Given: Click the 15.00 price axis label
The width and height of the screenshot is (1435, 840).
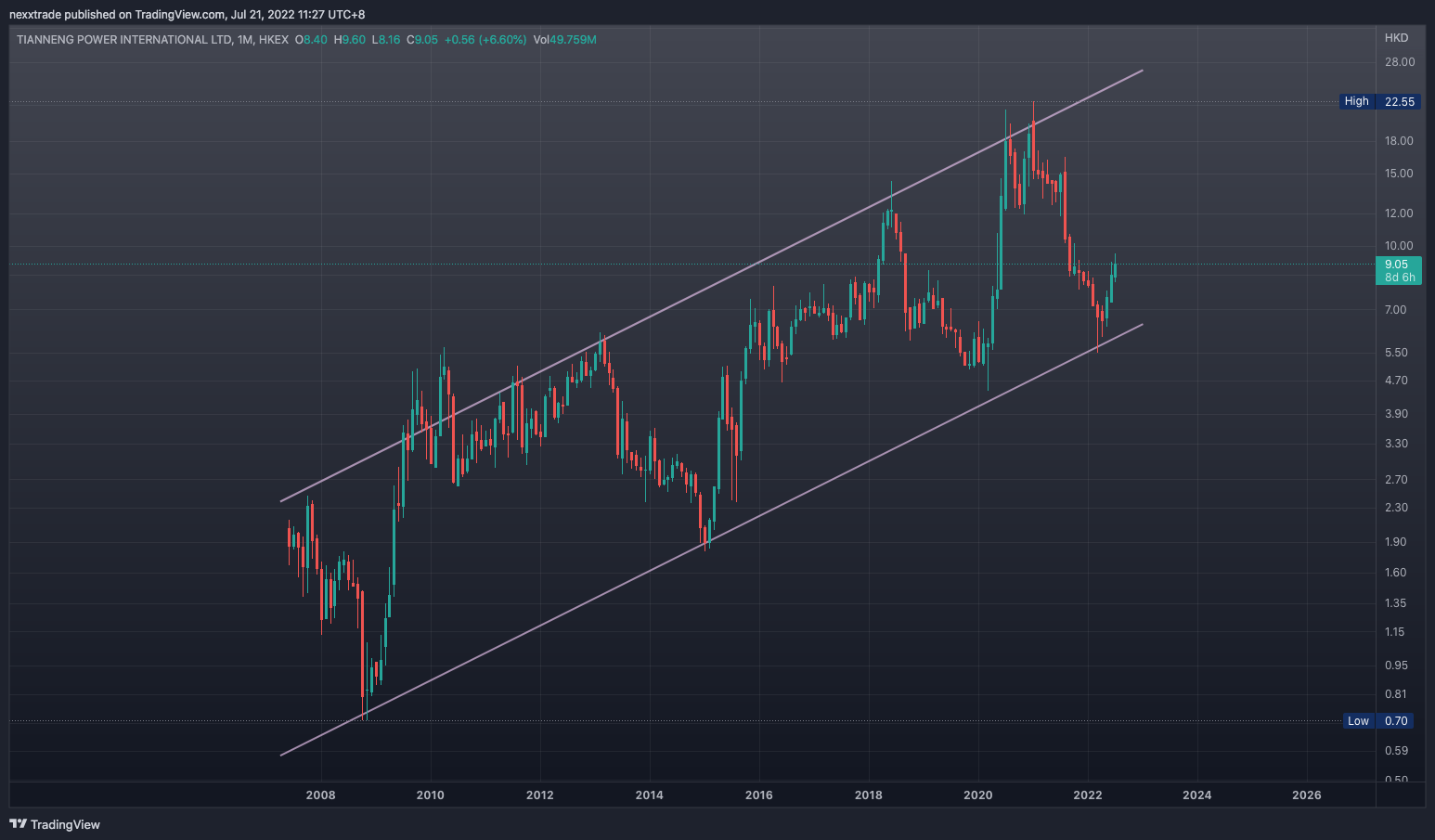Looking at the screenshot, I should click(x=1399, y=174).
